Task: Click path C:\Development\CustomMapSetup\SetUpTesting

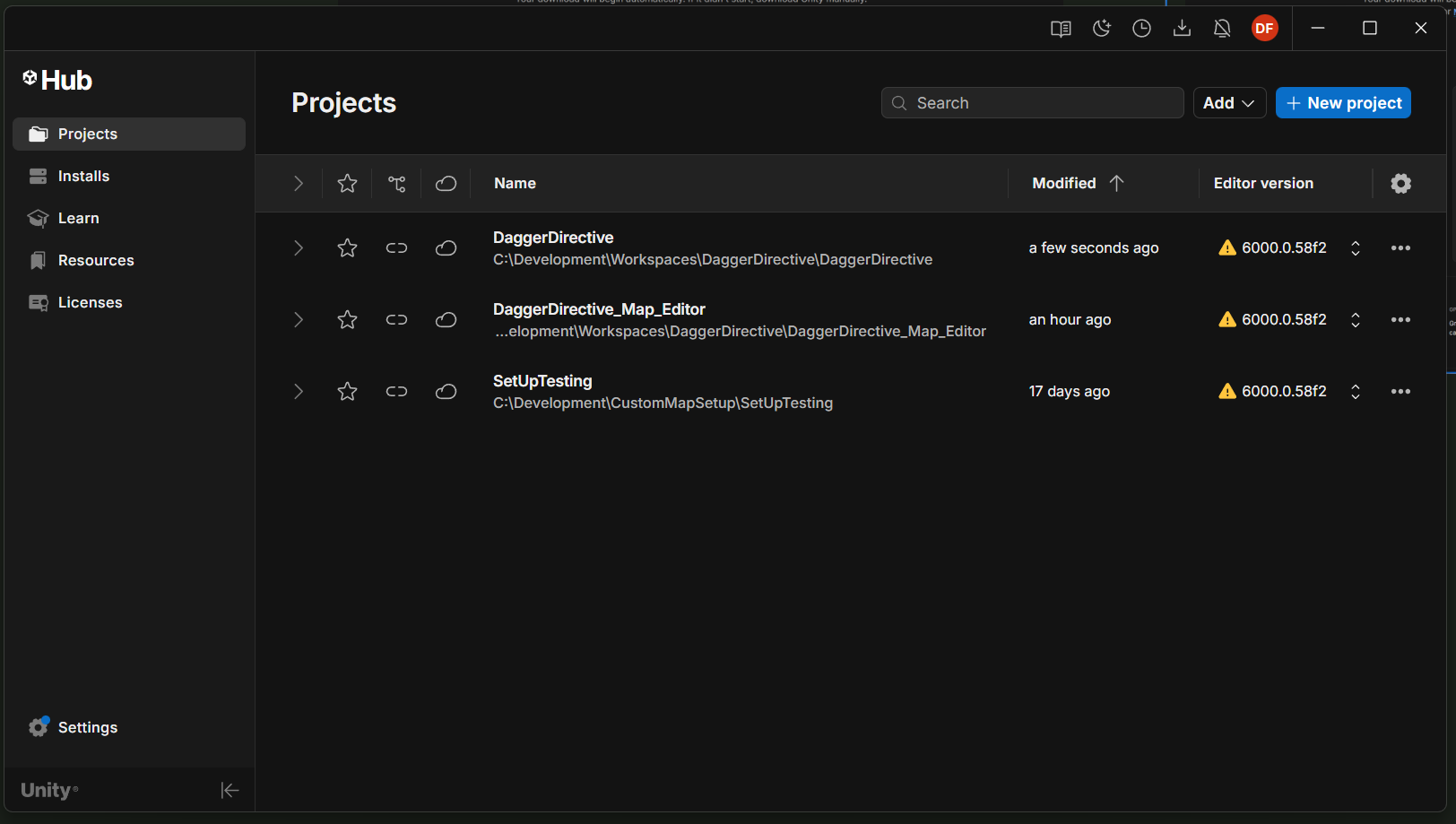Action: (x=663, y=403)
